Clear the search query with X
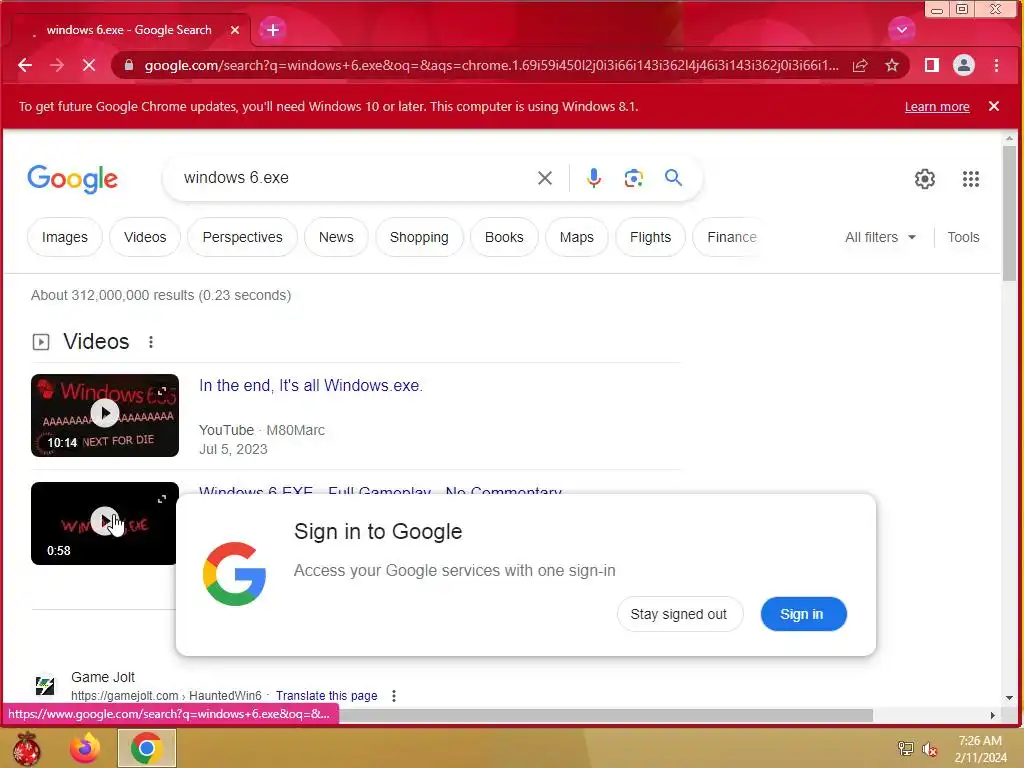 [x=545, y=178]
